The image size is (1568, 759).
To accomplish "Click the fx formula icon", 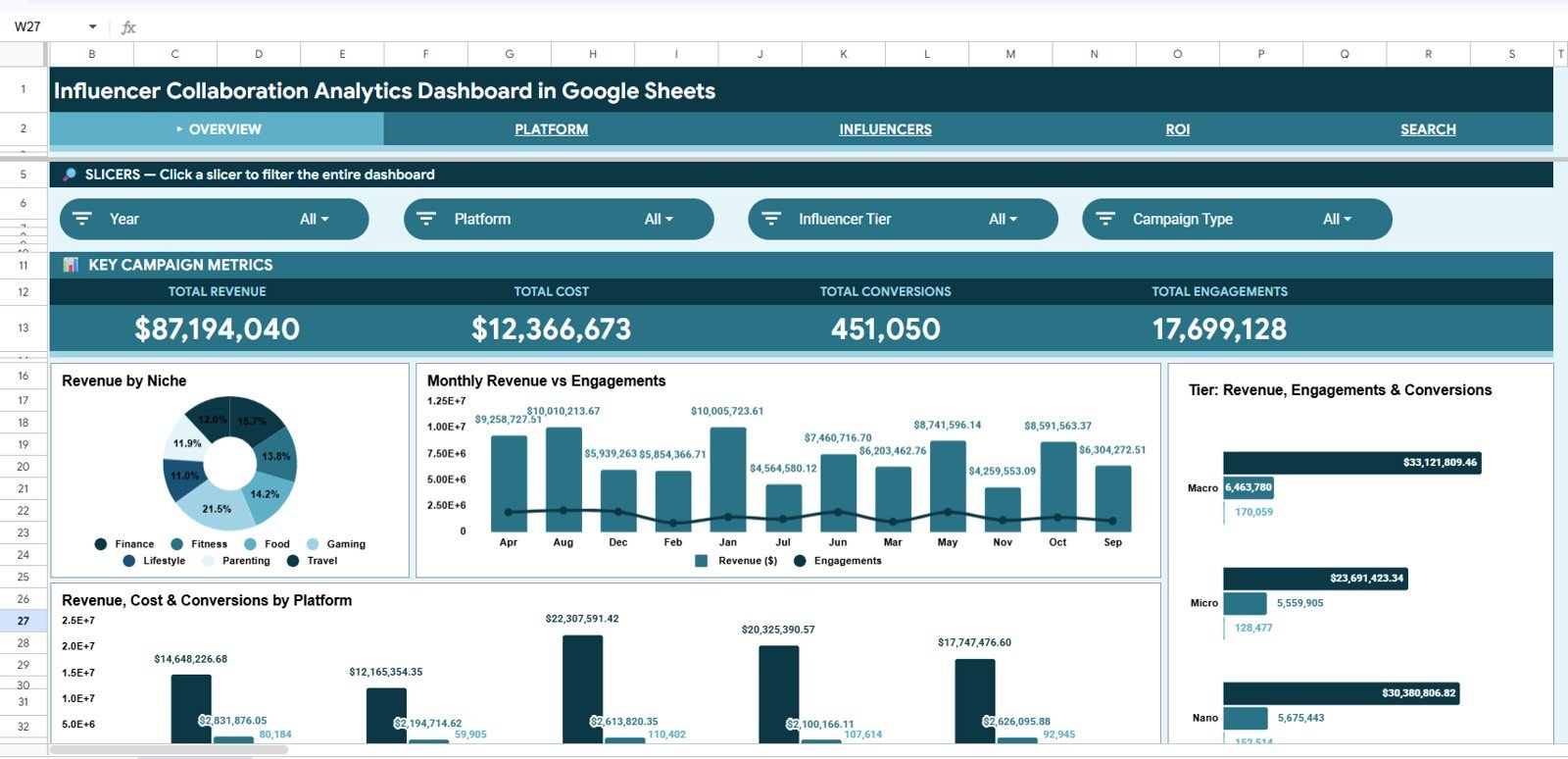I will tap(128, 26).
